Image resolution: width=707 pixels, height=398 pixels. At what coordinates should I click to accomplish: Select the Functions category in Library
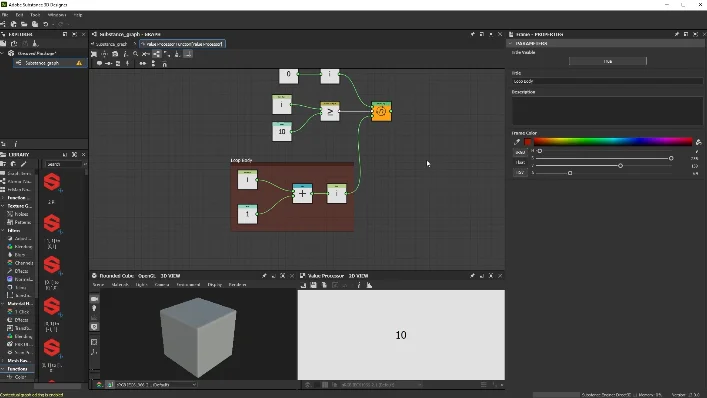tap(17, 369)
